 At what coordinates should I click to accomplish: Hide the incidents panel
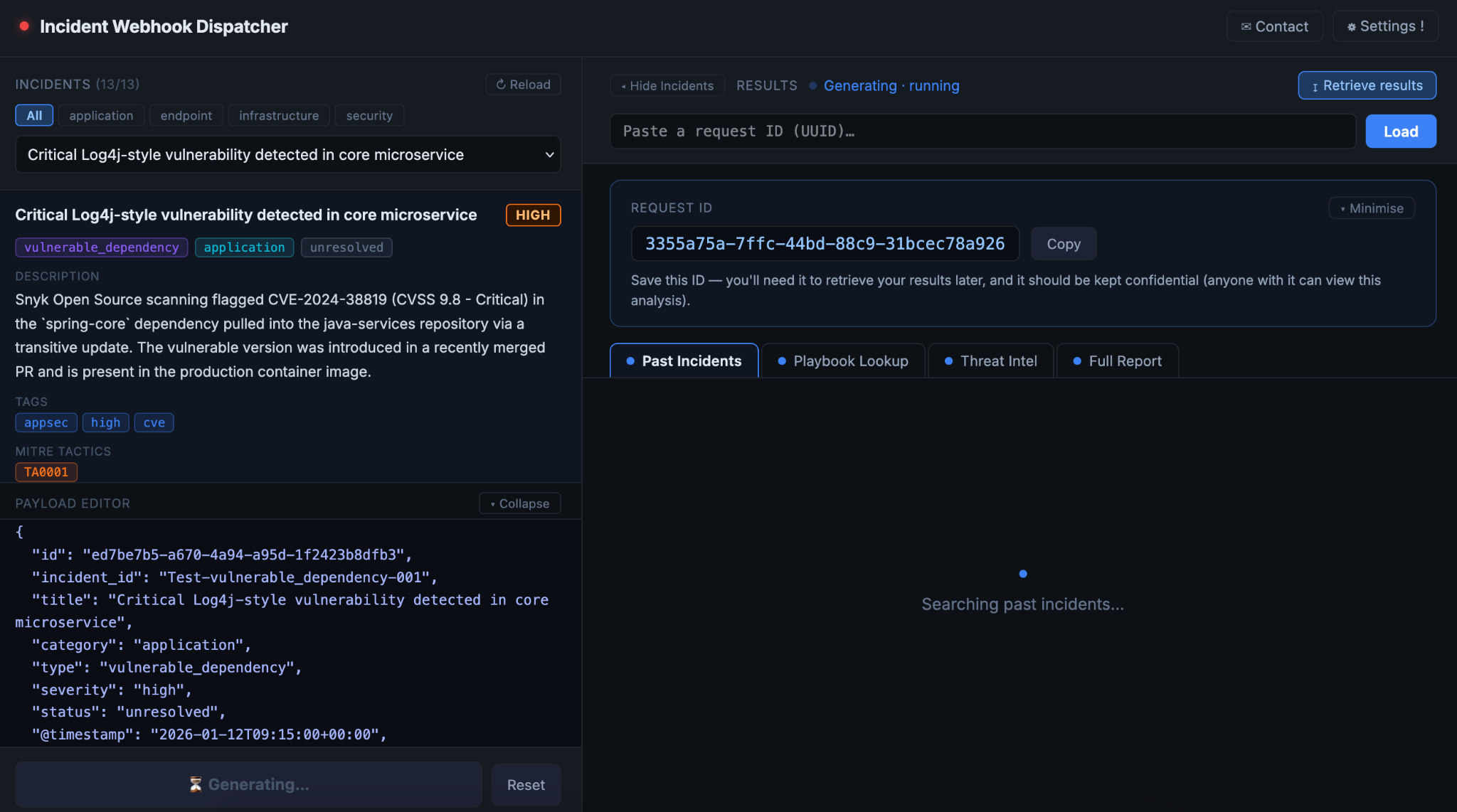[667, 85]
